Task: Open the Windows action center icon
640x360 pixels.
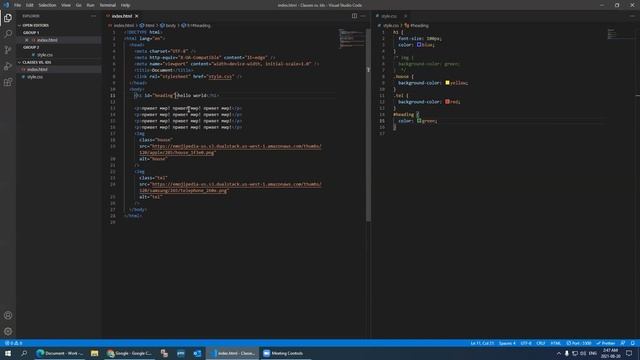Action: [x=629, y=353]
